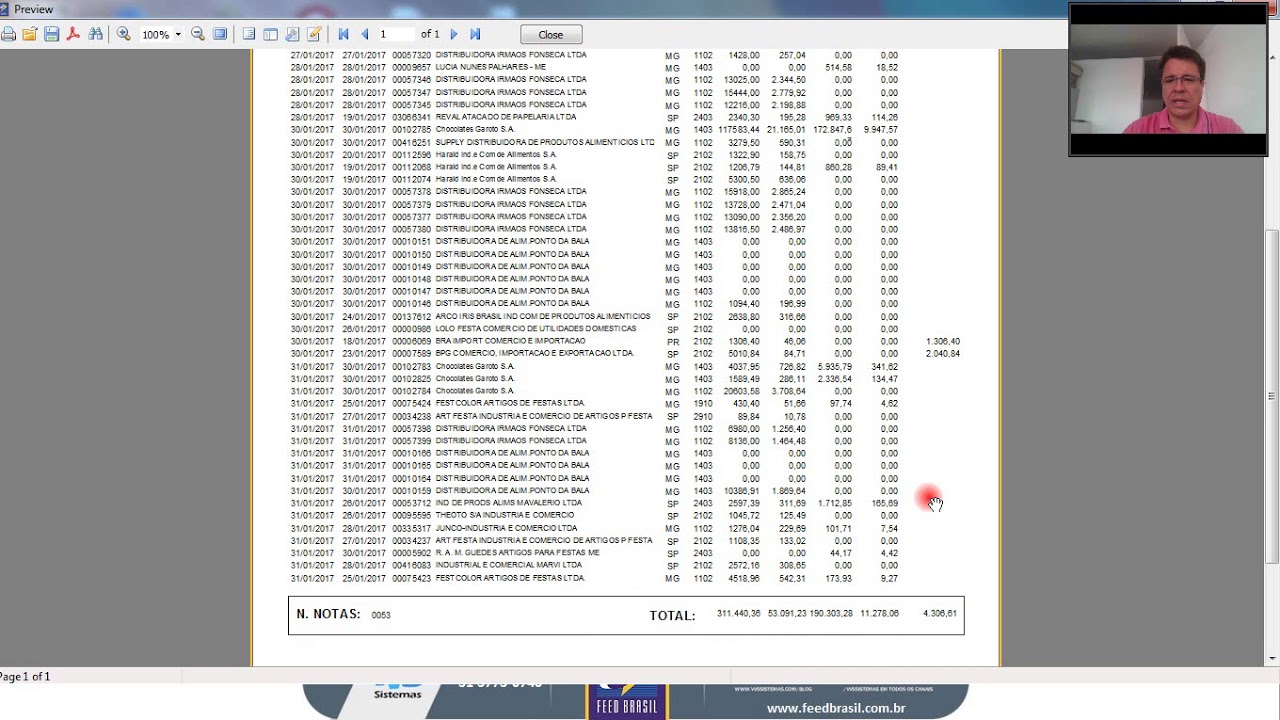Go to first page
The height and width of the screenshot is (720, 1280).
[344, 34]
